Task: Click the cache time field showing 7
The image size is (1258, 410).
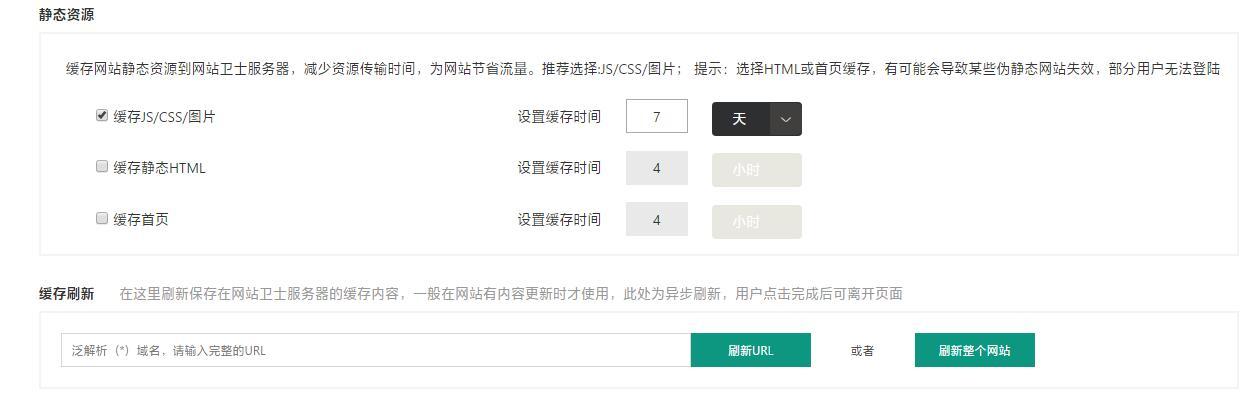Action: click(x=657, y=116)
